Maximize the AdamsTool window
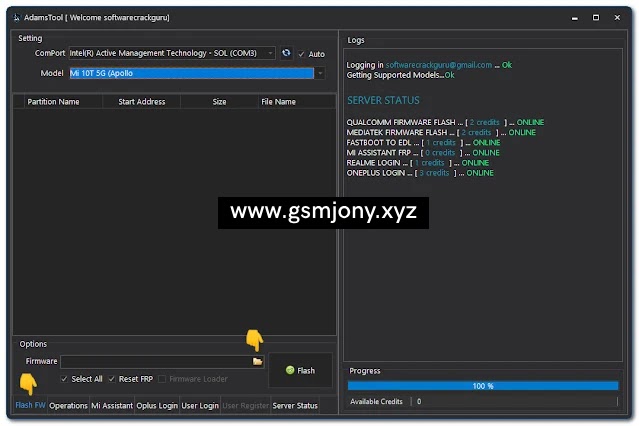The height and width of the screenshot is (426, 639). (596, 18)
